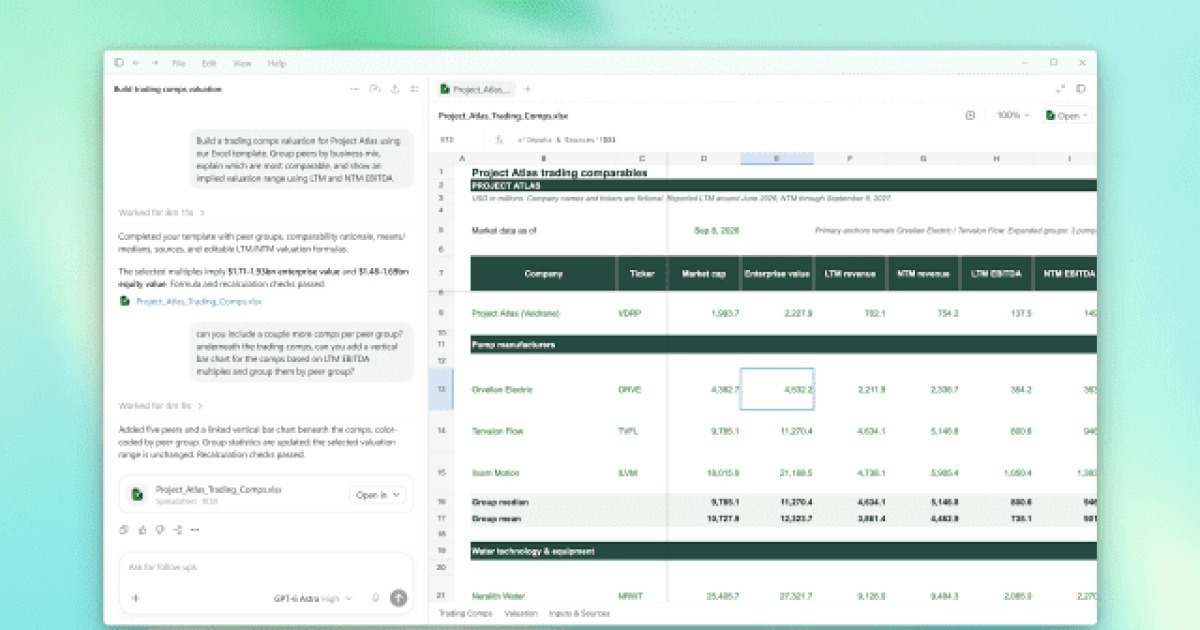
Task: Open Project_Atlas_Trading_Comps.xlsx link in first reply
Action: coord(198,300)
